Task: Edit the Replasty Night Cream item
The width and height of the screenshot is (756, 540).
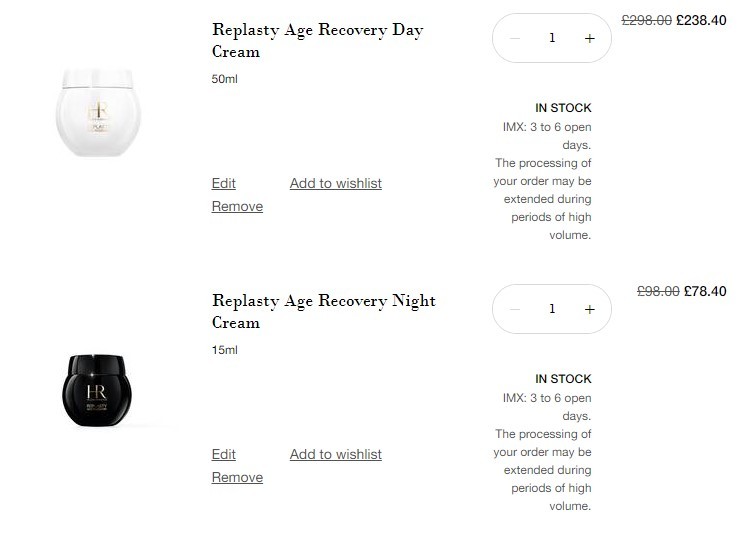Action: (x=224, y=454)
